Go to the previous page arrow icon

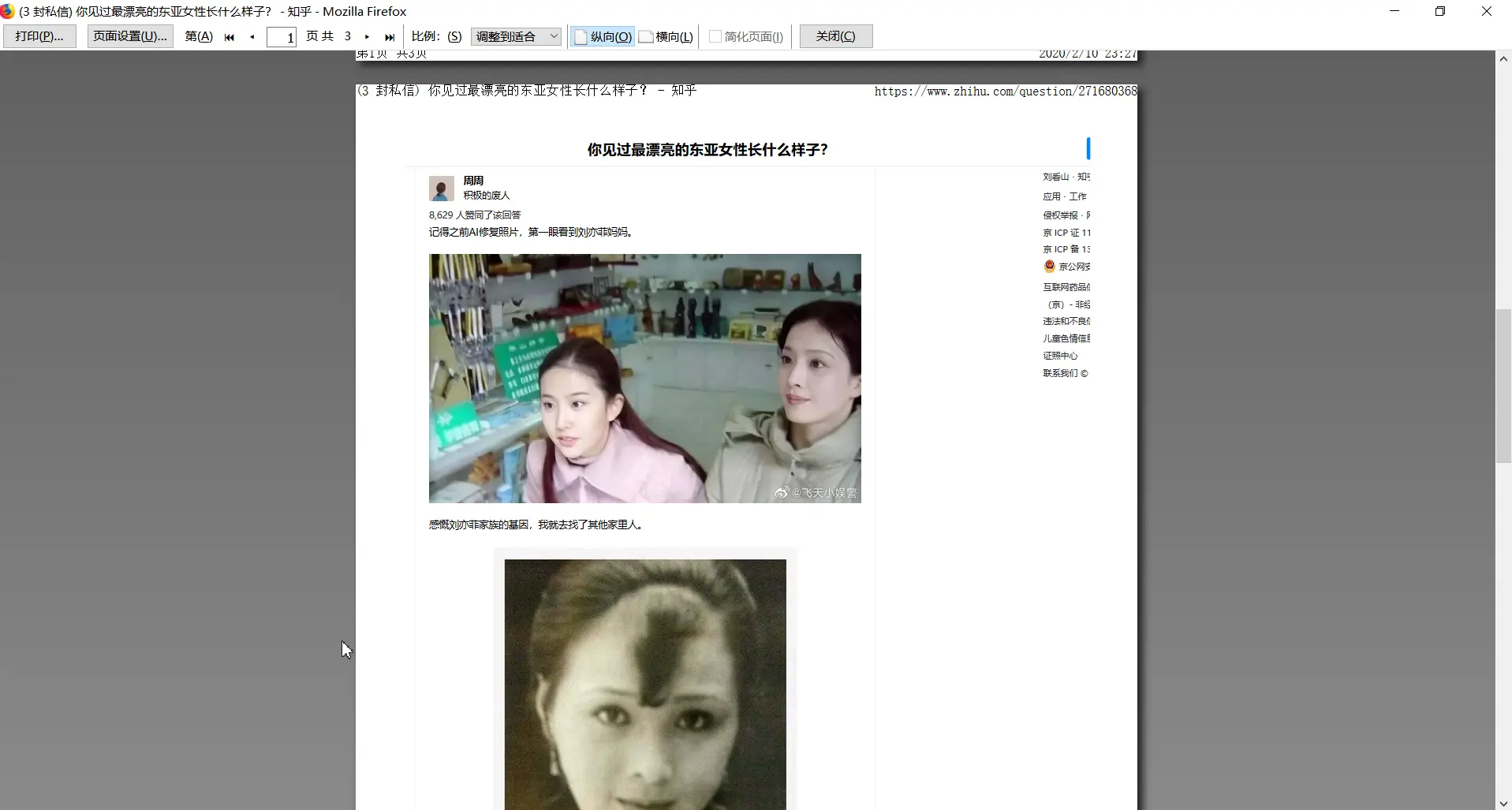(x=252, y=36)
